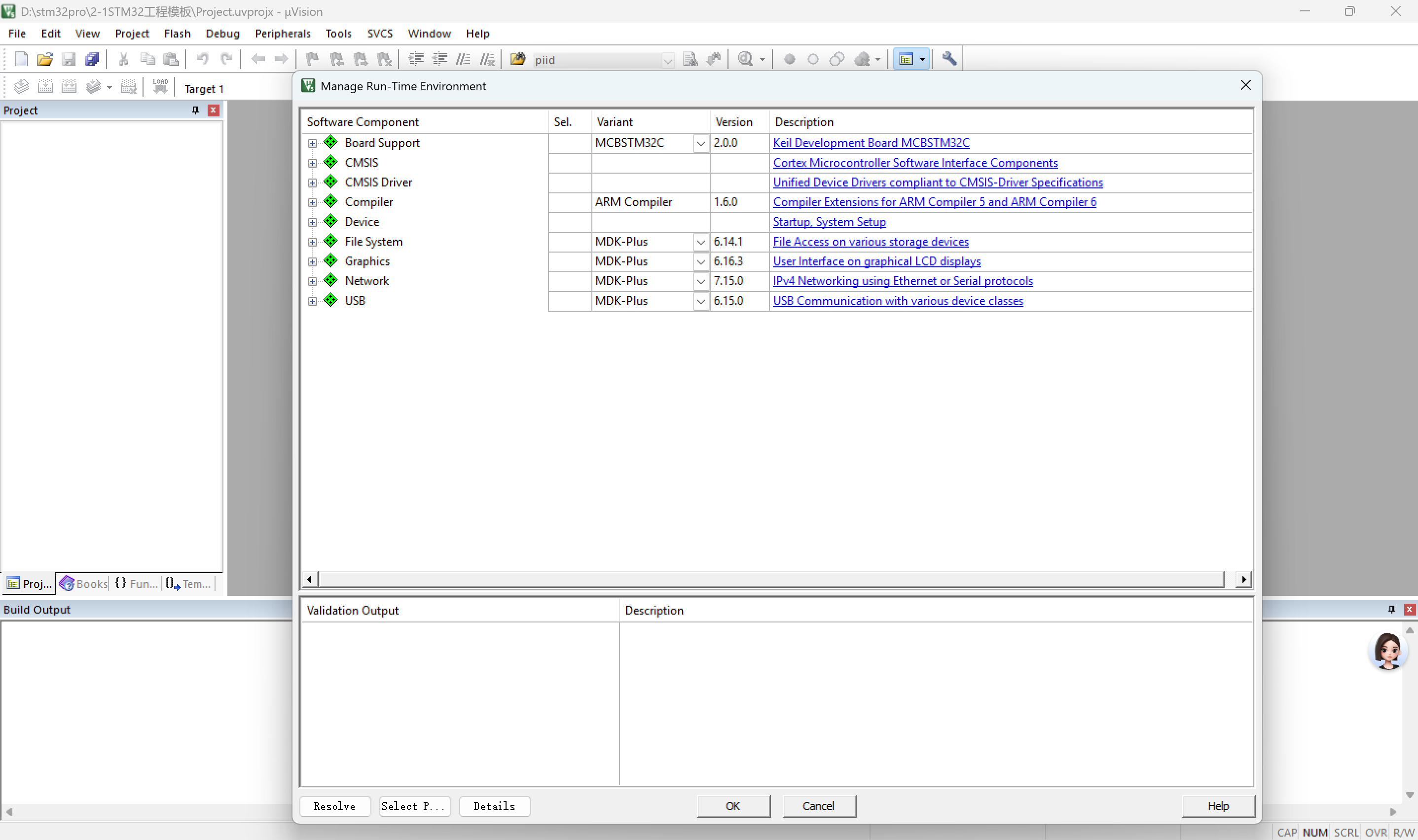Click the Insert Bookmark flag icon
This screenshot has width=1418, height=840.
312,59
